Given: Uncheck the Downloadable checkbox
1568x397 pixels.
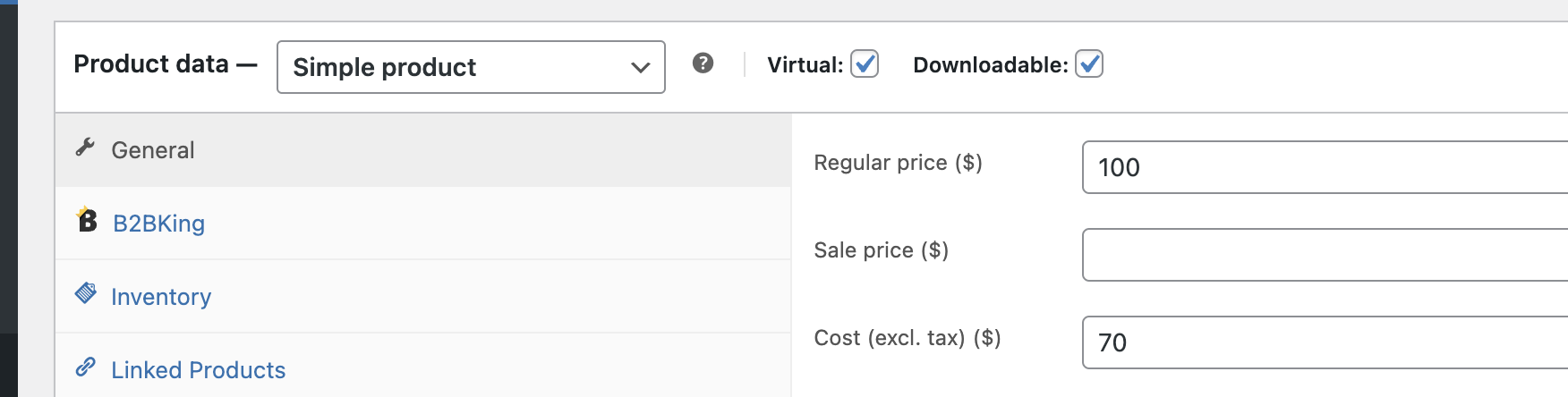Looking at the screenshot, I should (1089, 64).
